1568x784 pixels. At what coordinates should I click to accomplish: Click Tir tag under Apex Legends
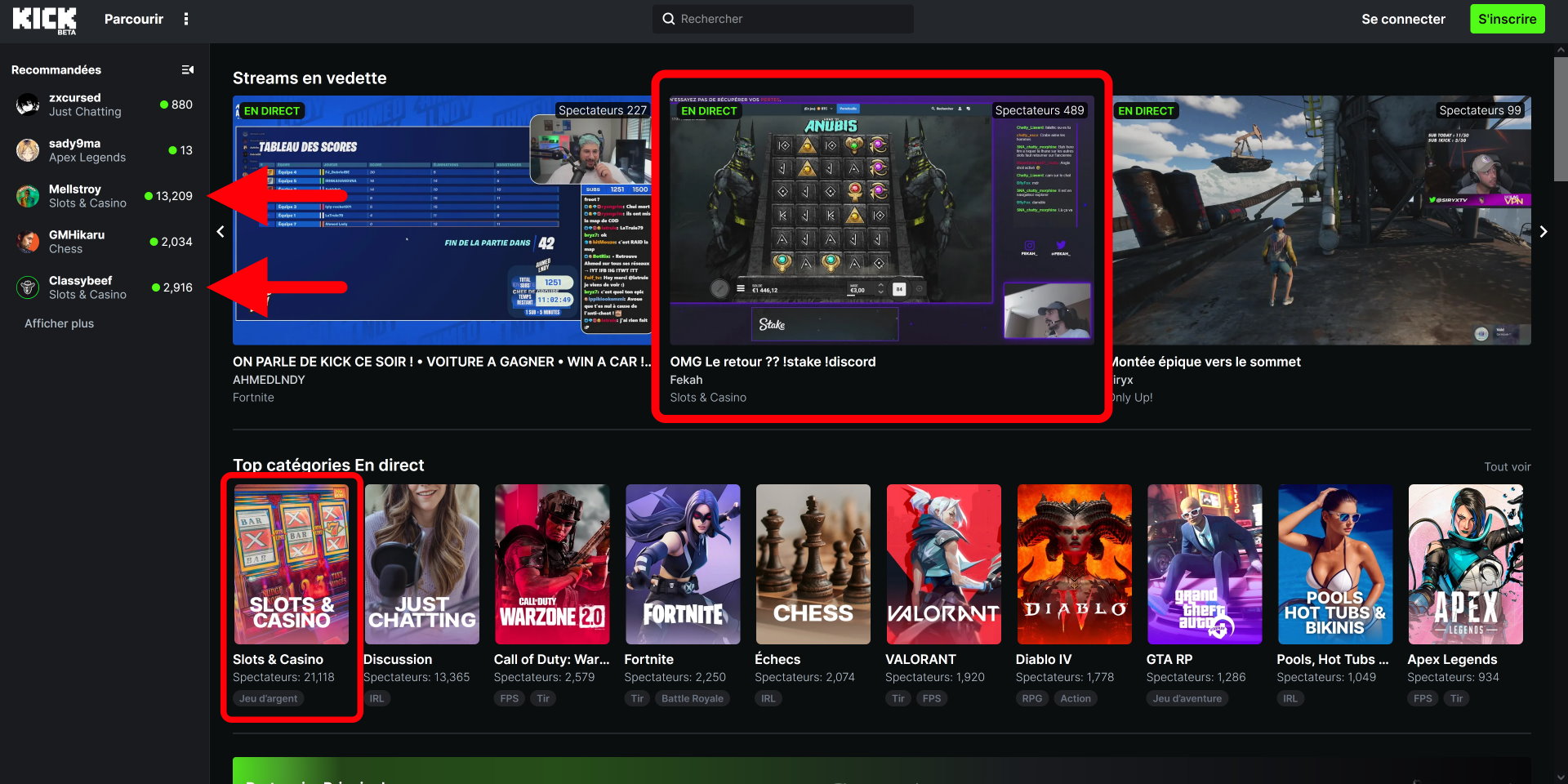1457,698
